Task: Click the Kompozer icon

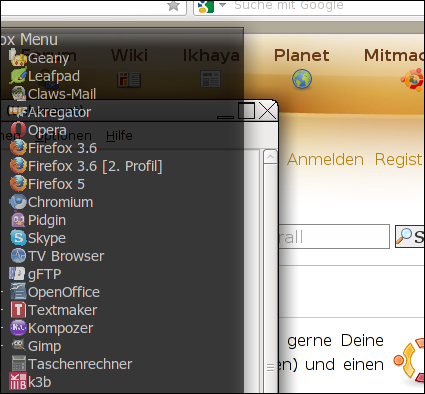Action: [x=18, y=328]
